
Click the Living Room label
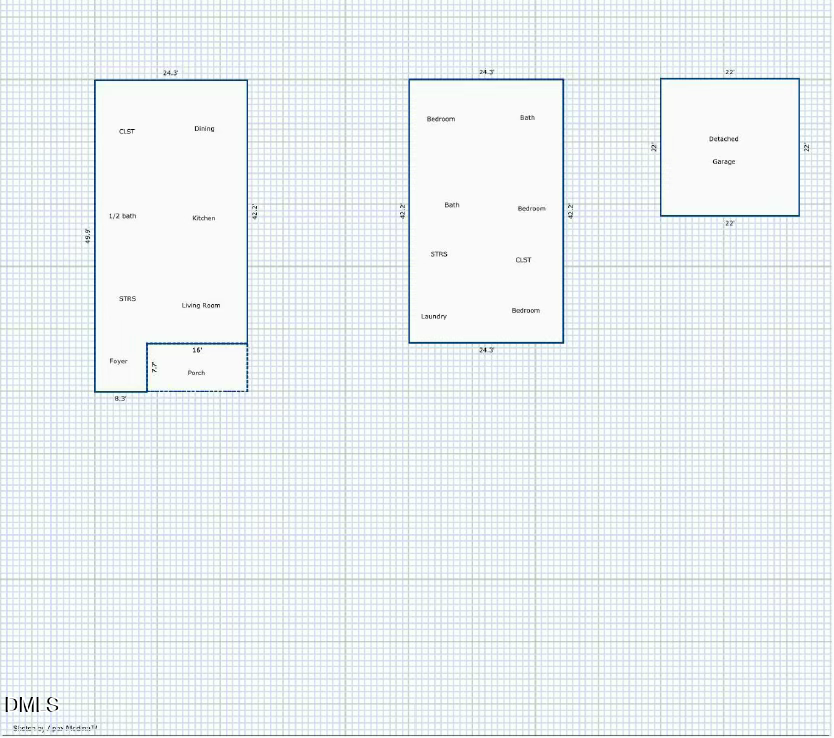[x=201, y=305]
